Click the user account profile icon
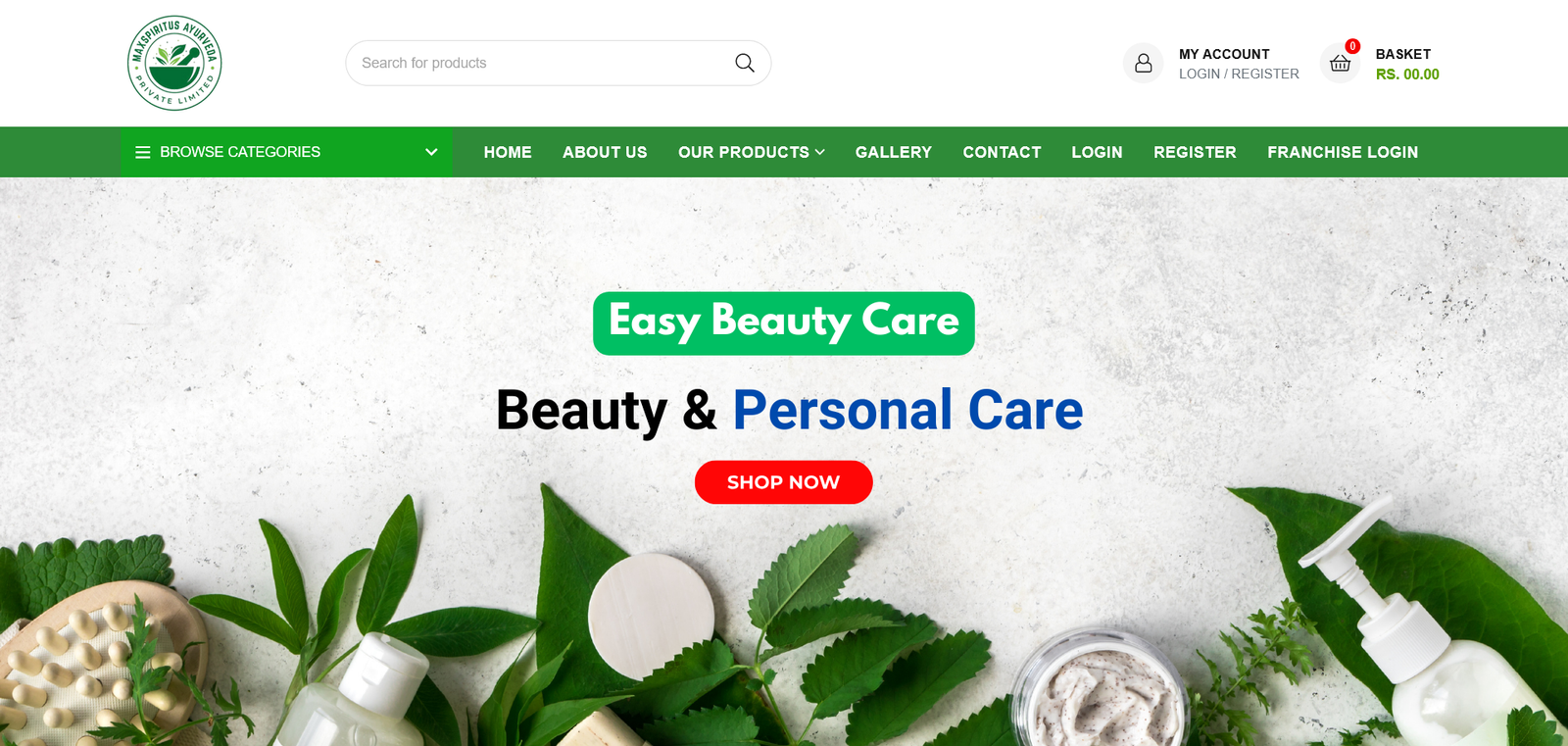The height and width of the screenshot is (746, 1568). (1143, 63)
